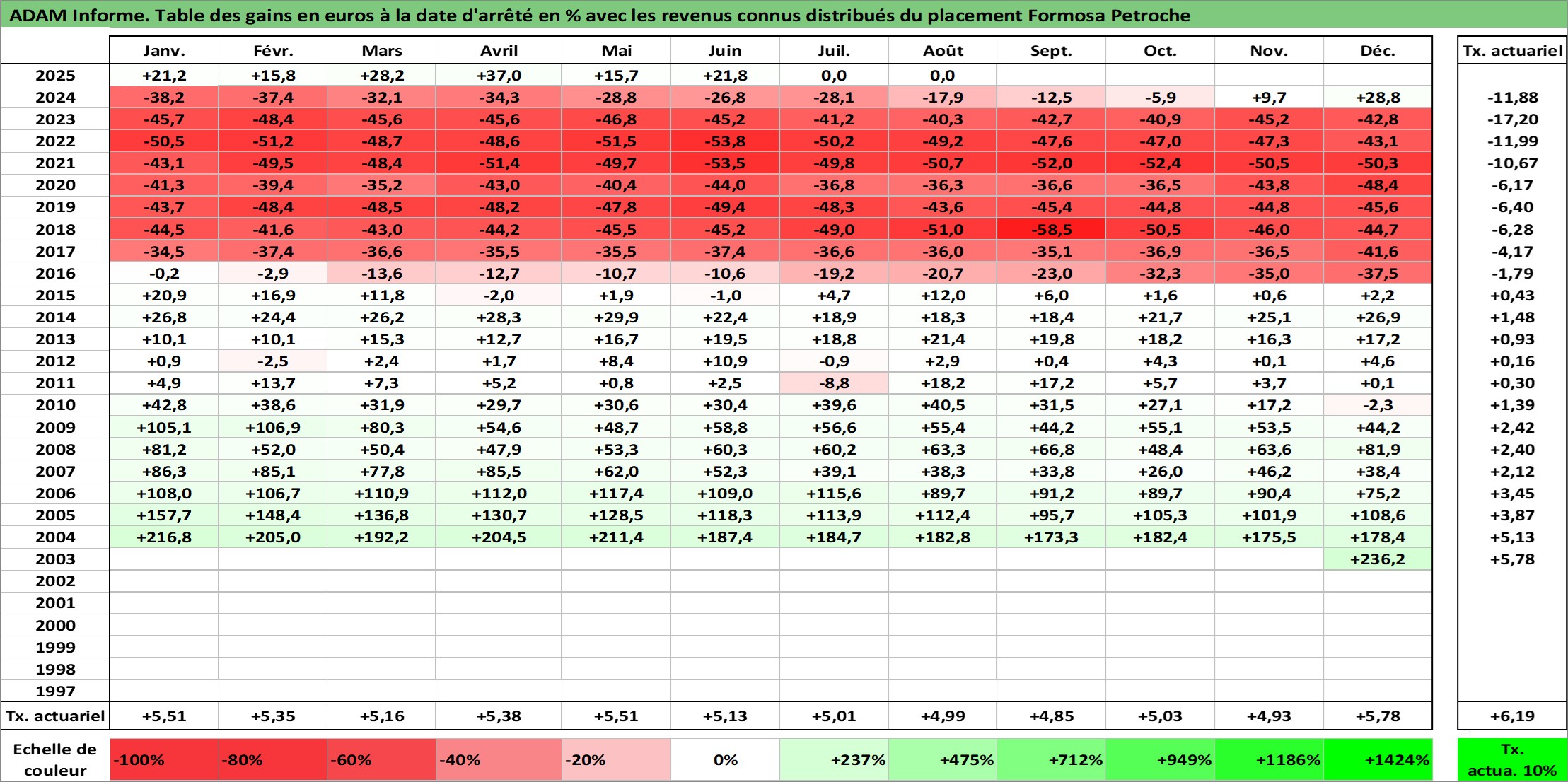Click the 2004 row label
This screenshot has height=782, width=1568.
(x=55, y=537)
